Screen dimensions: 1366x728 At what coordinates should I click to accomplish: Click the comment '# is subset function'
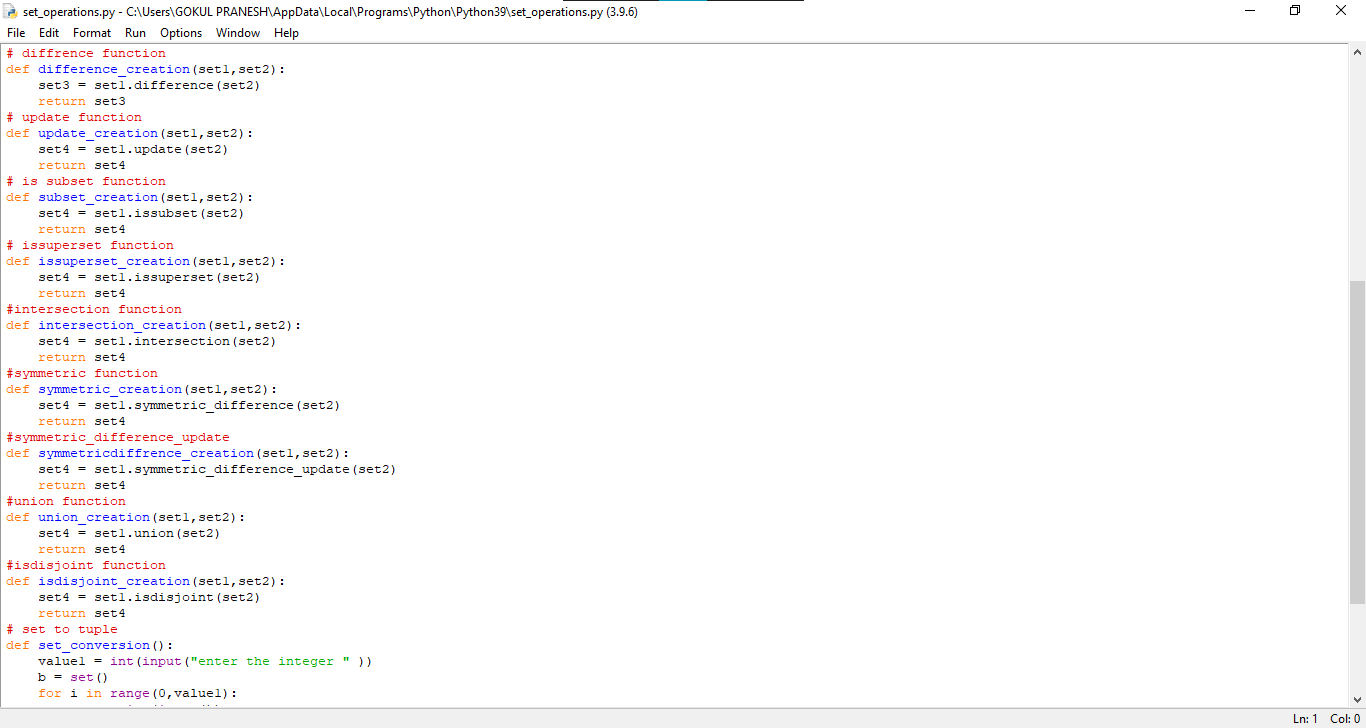[x=86, y=181]
